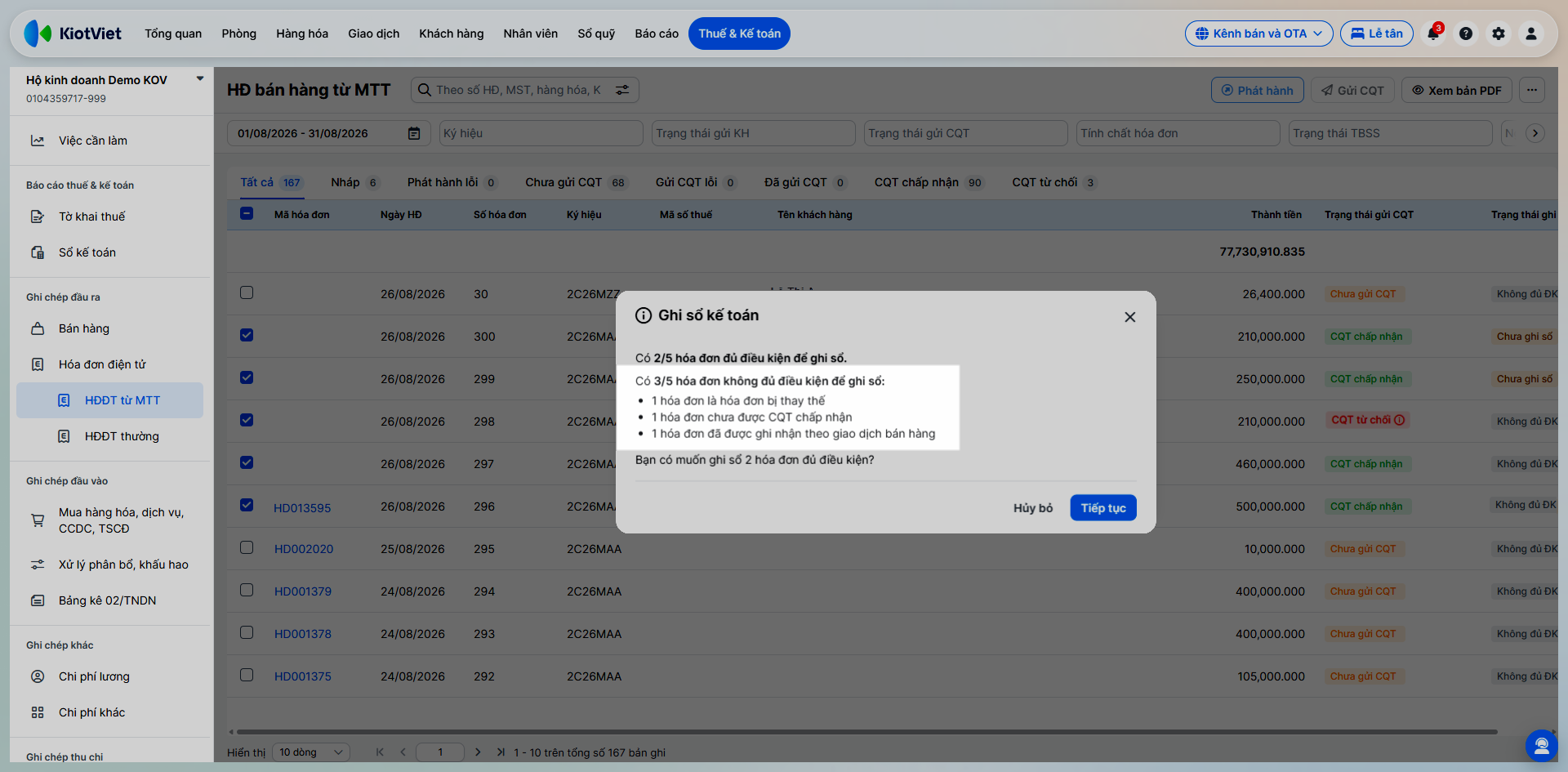Open the user account profile icon
This screenshot has height=772, width=1568.
[x=1531, y=33]
